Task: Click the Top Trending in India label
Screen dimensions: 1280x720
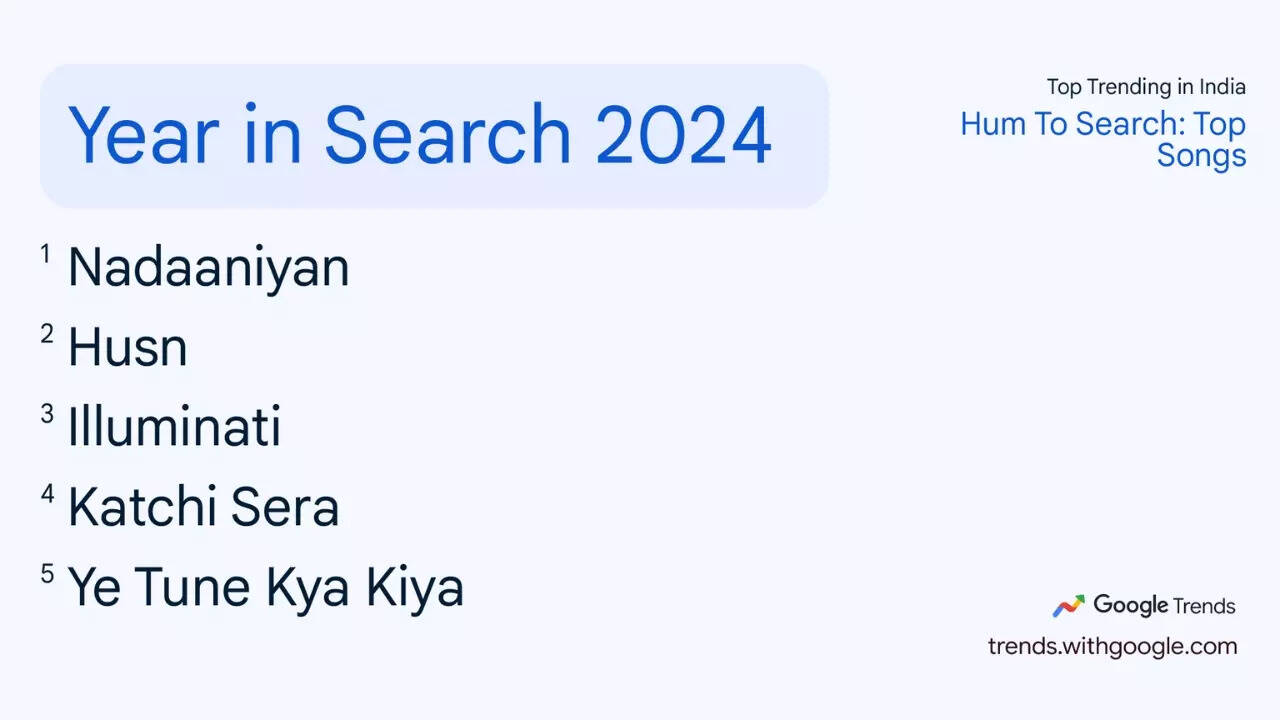Action: coord(1146,87)
